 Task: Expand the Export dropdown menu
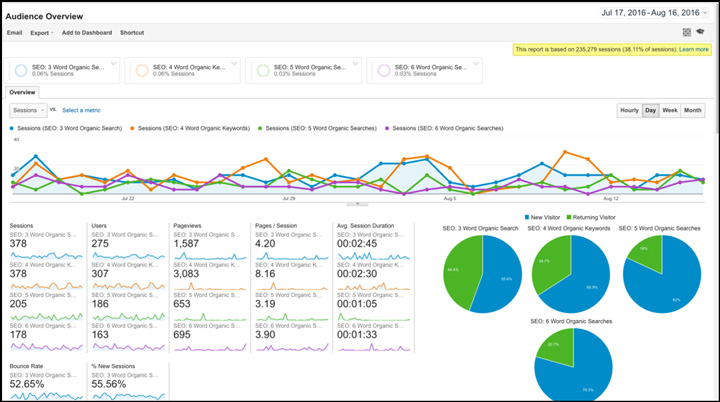42,33
